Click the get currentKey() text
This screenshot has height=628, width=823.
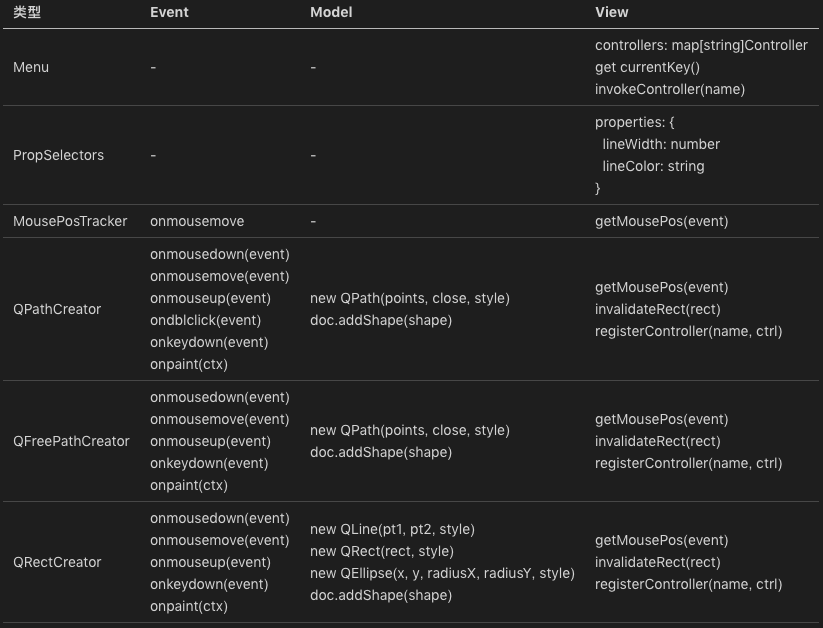coord(647,67)
